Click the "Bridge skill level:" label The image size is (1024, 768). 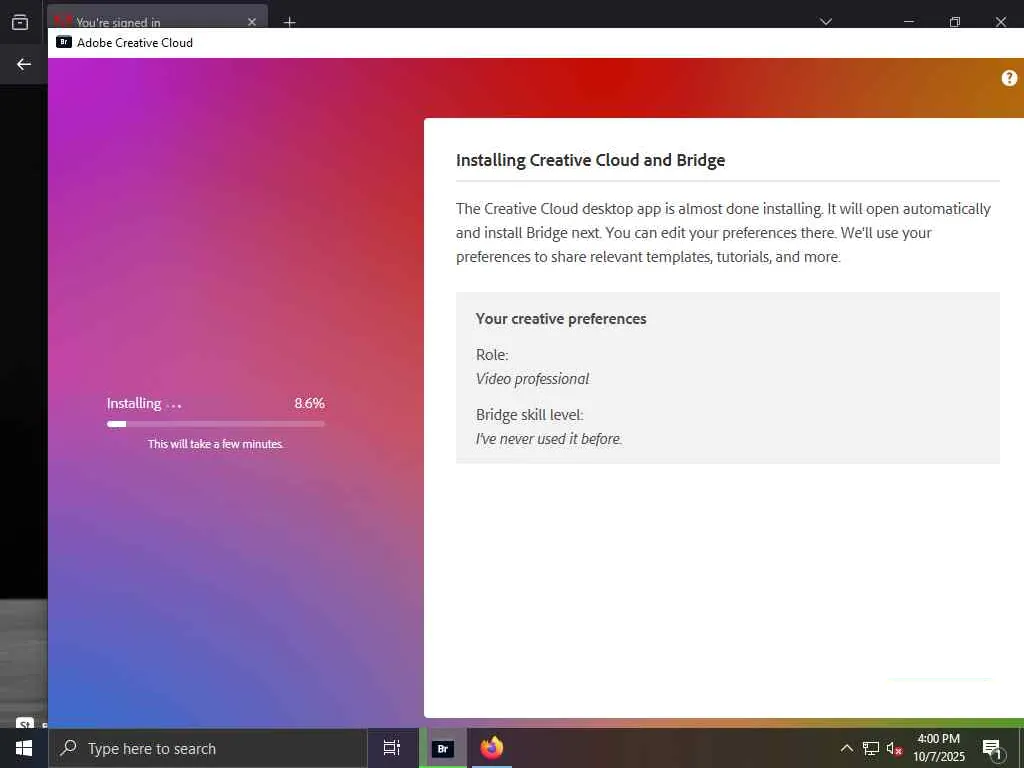point(530,415)
